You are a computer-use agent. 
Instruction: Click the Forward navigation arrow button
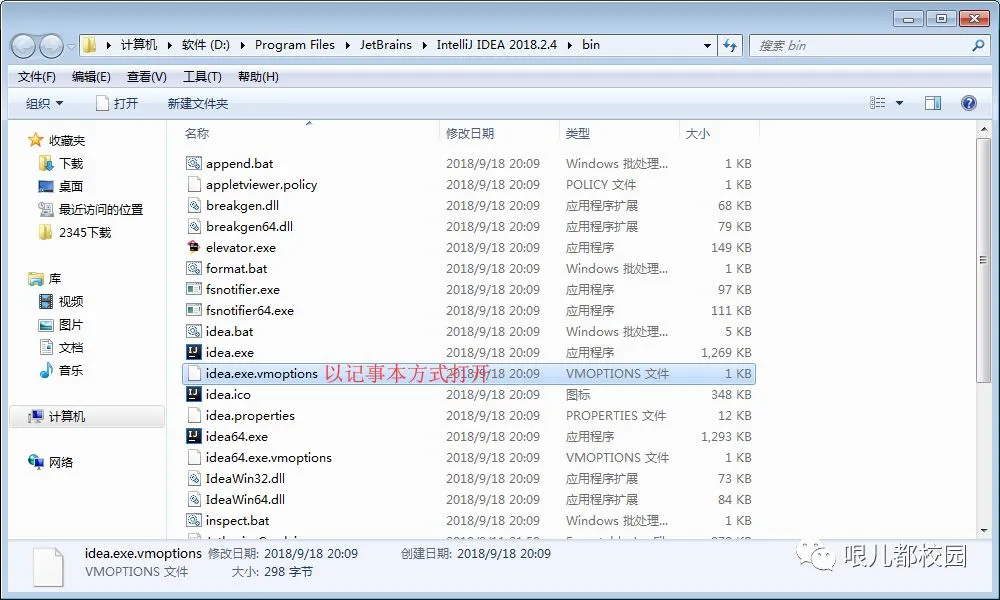coord(51,46)
